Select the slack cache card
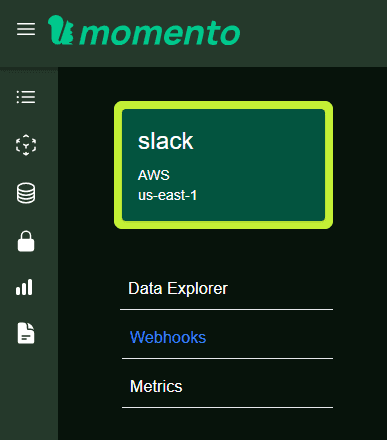Screen dimensions: 387x440 click(223, 165)
